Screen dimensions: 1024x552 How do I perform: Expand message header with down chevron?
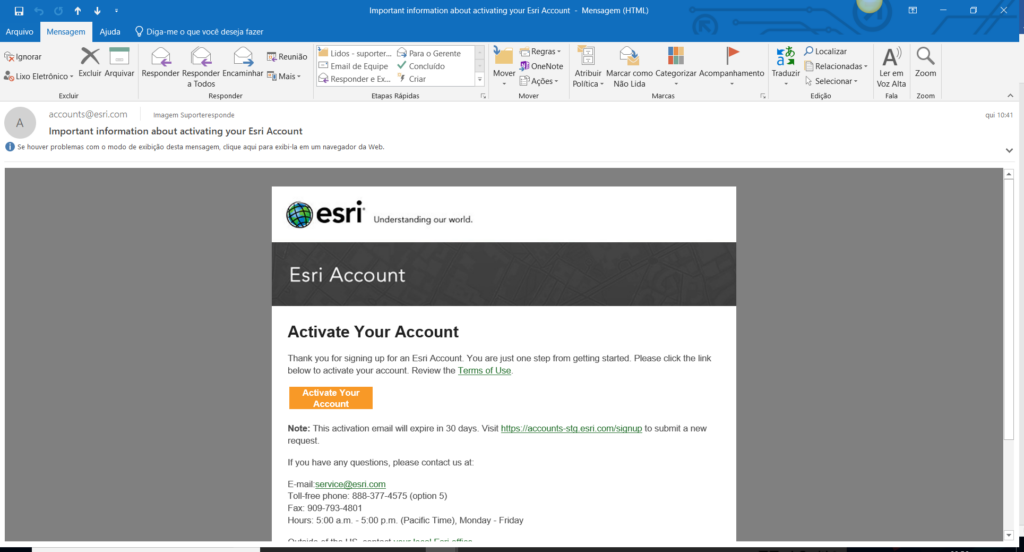1009,150
